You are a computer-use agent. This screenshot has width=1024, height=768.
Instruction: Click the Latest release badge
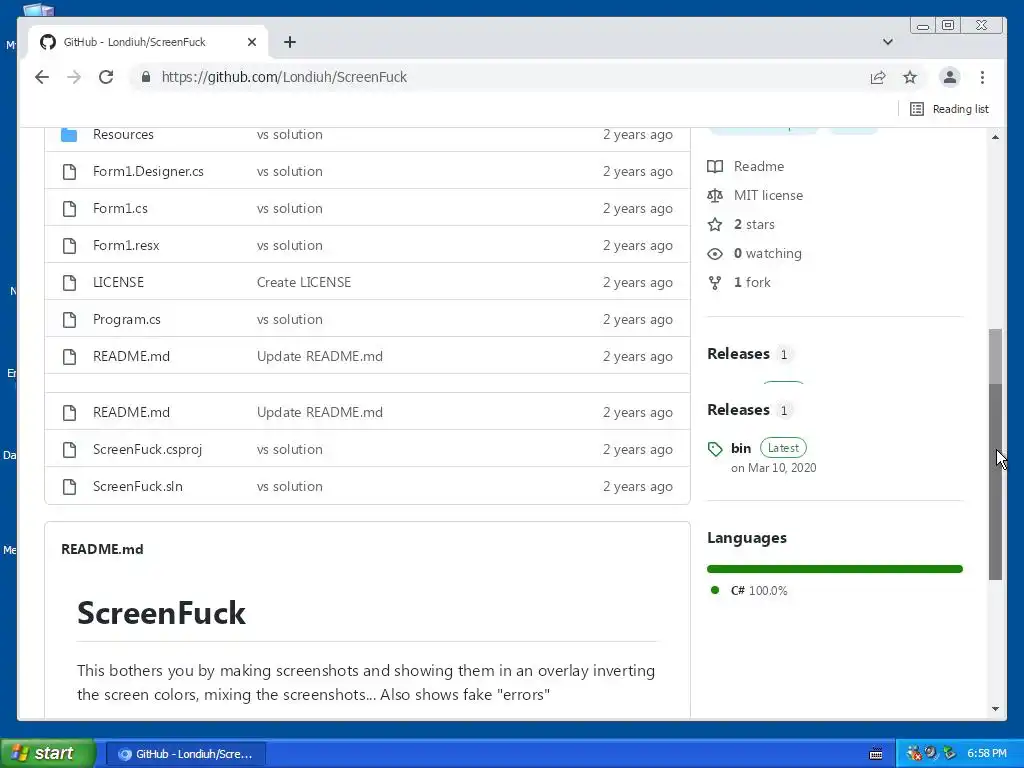[783, 448]
